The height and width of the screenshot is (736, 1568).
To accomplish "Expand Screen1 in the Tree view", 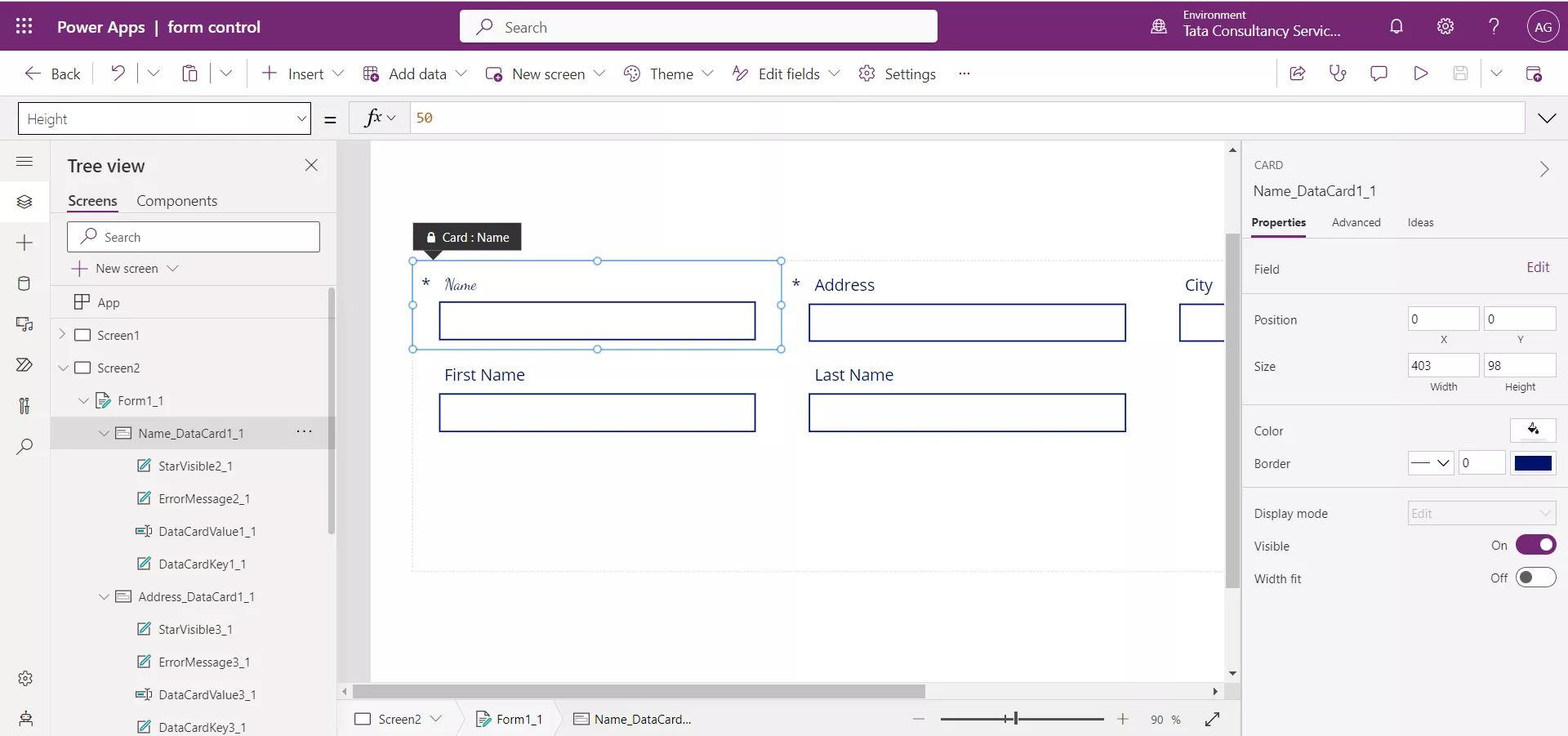I will point(64,335).
